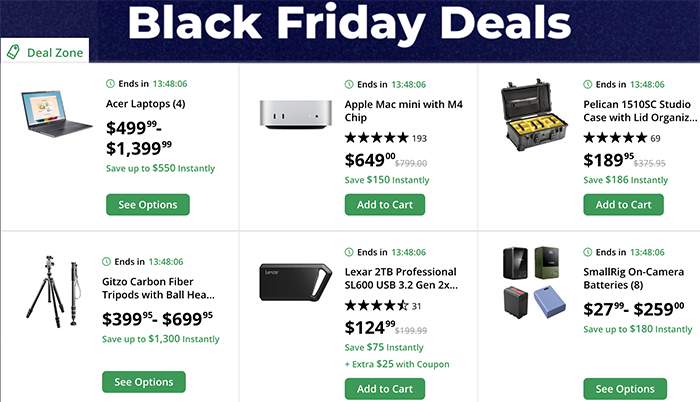Add Apple Mac mini to cart
The height and width of the screenshot is (402, 700).
tap(385, 205)
